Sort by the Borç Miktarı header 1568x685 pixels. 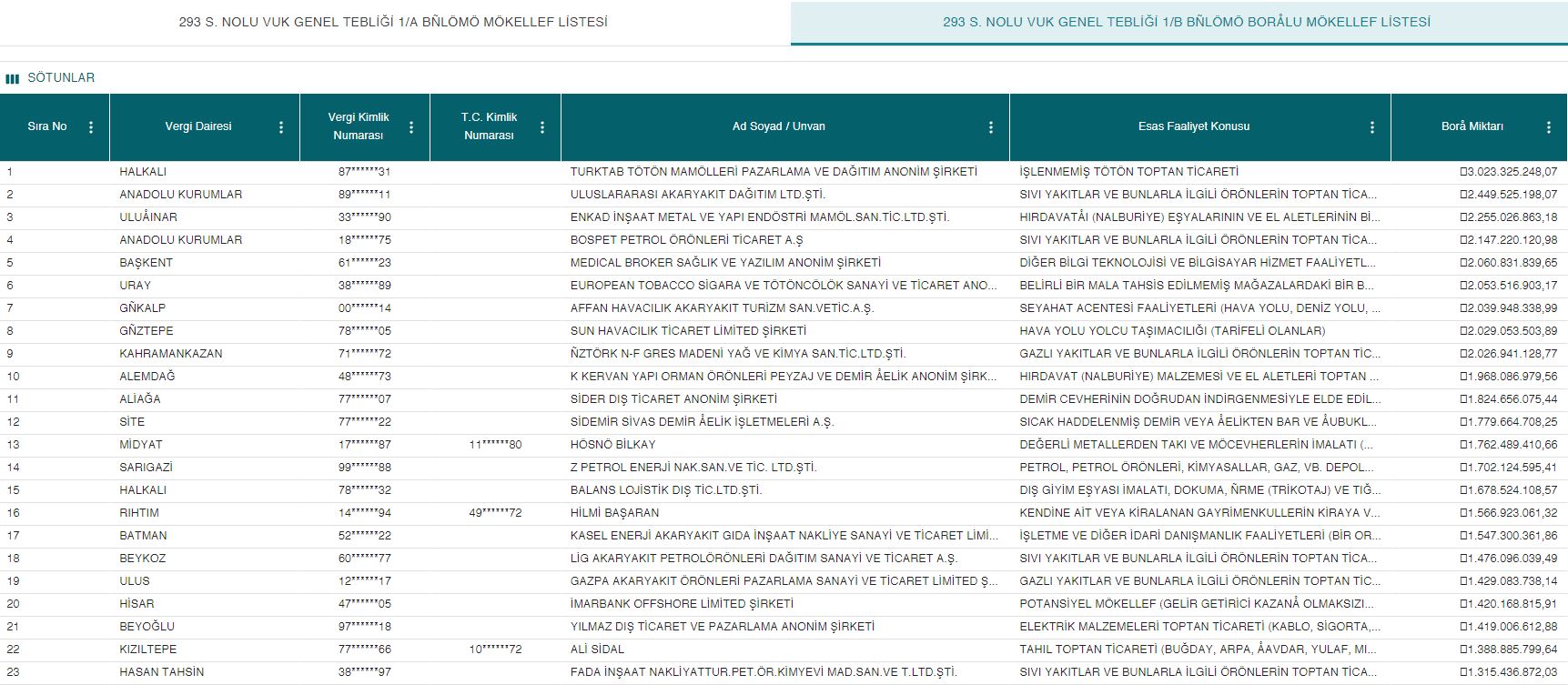1472,126
